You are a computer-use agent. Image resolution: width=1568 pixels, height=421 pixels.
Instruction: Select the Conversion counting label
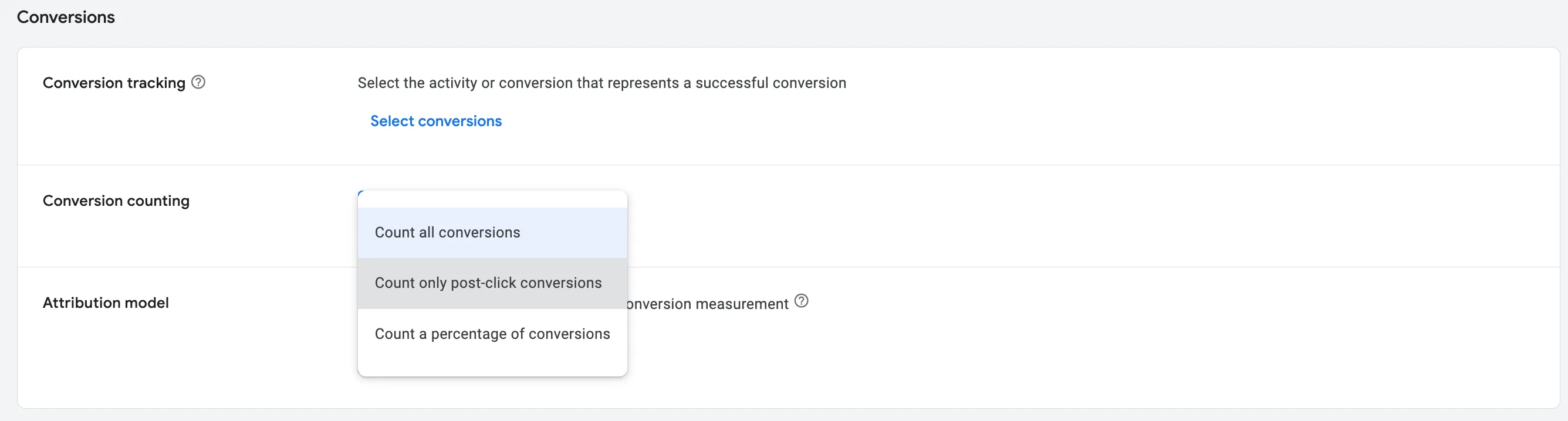point(116,201)
